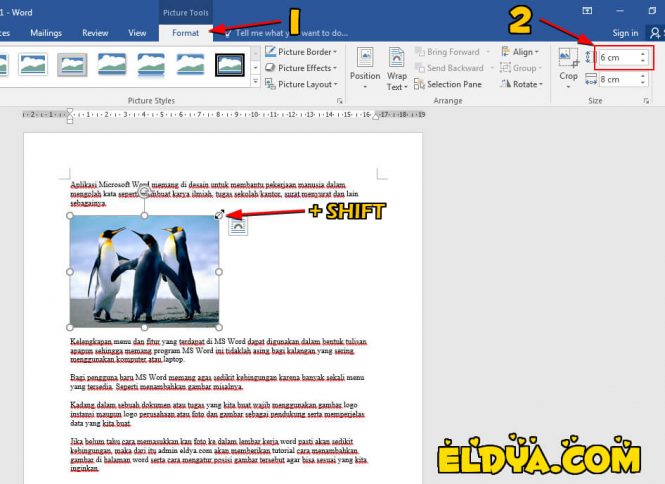Switch to the Mailings tab

46,33
